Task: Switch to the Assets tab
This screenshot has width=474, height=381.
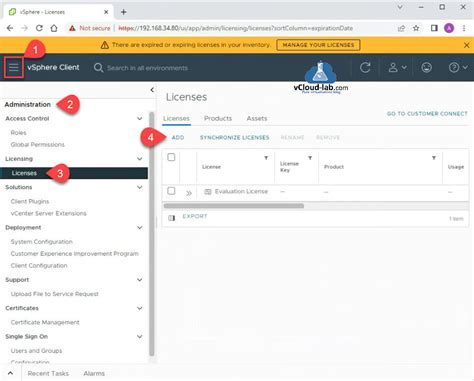Action: [x=257, y=118]
